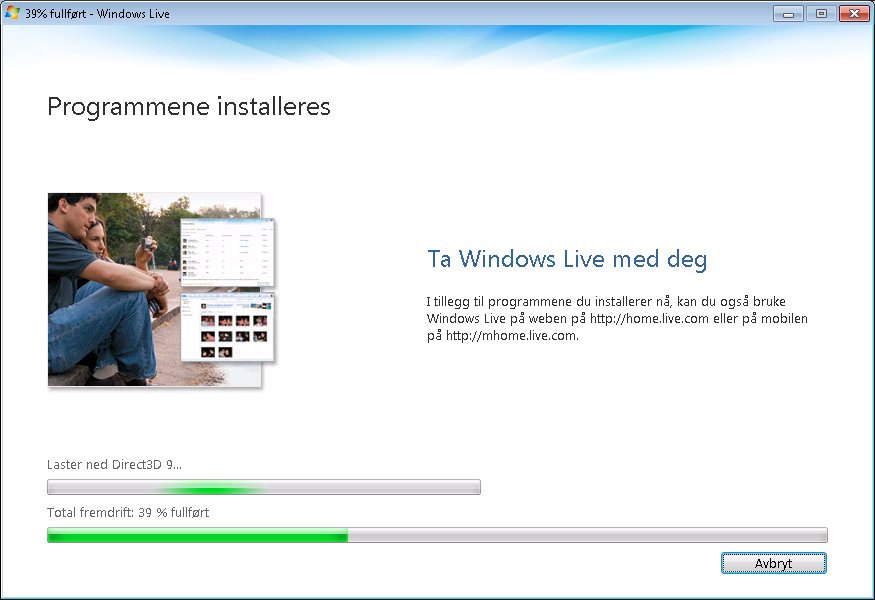Click the Windows Live logo in title bar
The width and height of the screenshot is (875, 600).
[x=12, y=13]
